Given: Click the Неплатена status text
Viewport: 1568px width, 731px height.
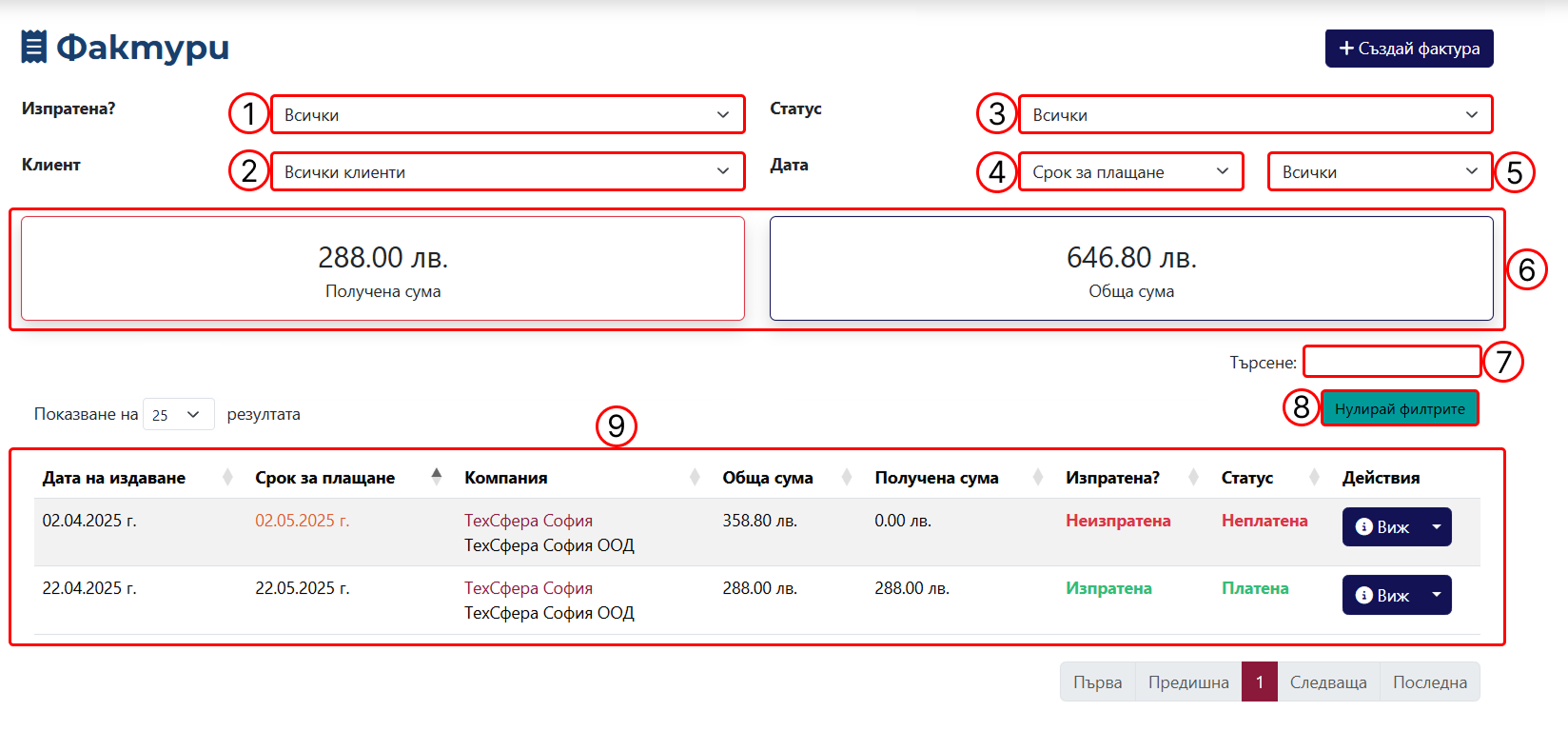Looking at the screenshot, I should click(1264, 521).
